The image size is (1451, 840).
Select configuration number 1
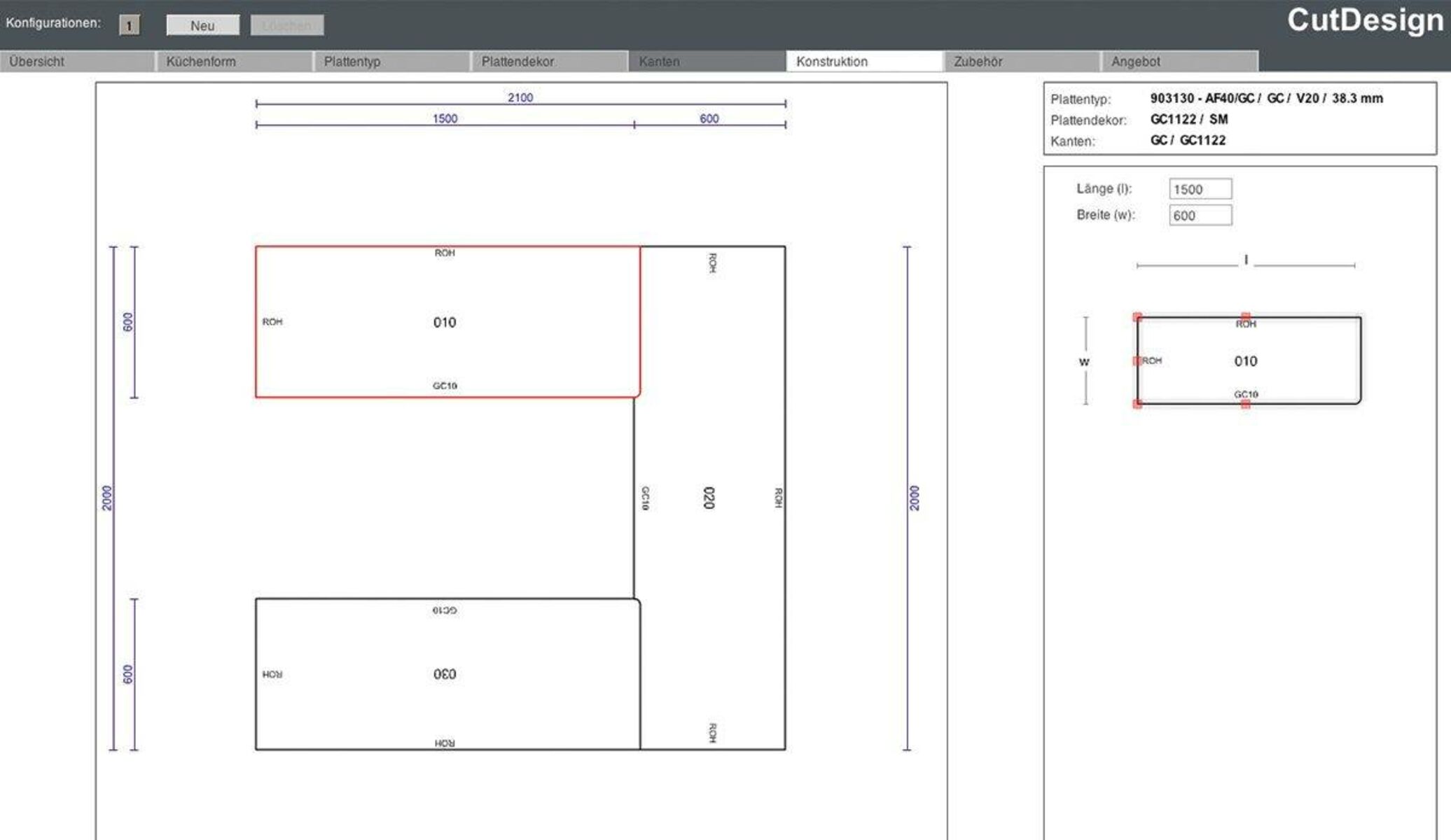click(130, 26)
